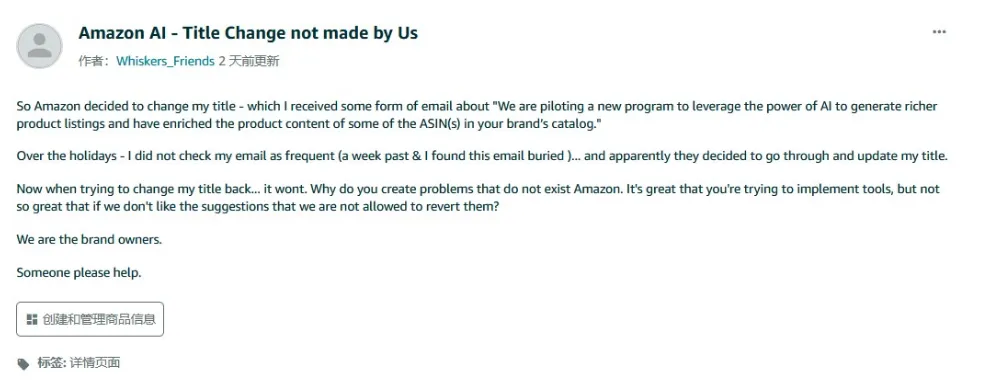
Task: Click the paragraph beginning "Over the holidays"
Action: pyautogui.click(x=482, y=156)
